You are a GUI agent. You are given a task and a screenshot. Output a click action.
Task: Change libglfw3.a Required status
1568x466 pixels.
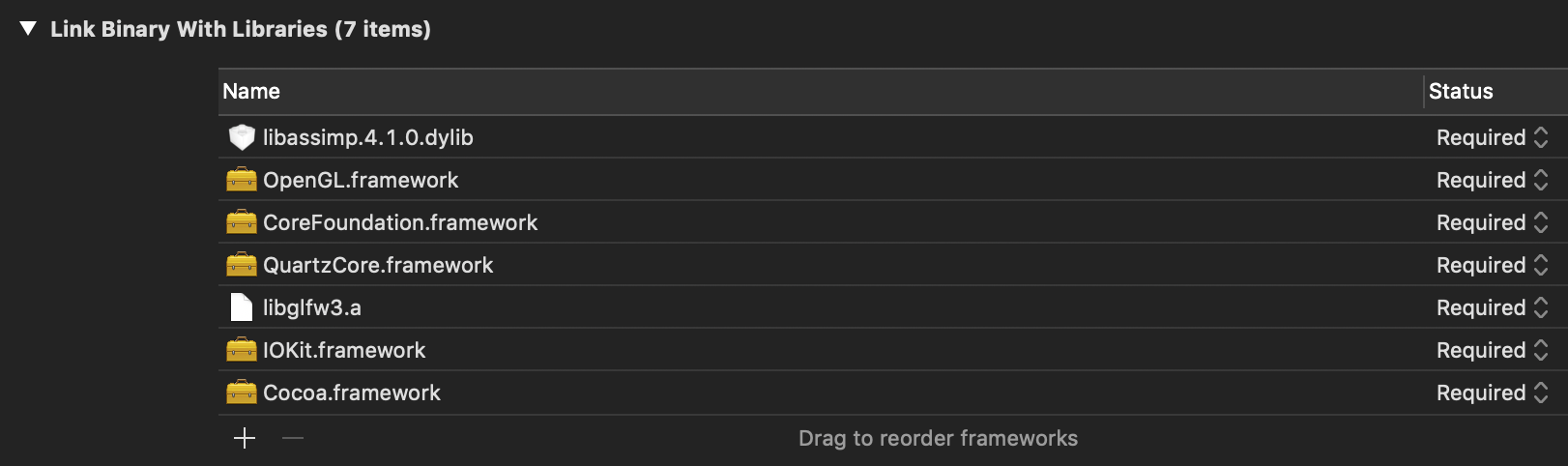[1492, 307]
